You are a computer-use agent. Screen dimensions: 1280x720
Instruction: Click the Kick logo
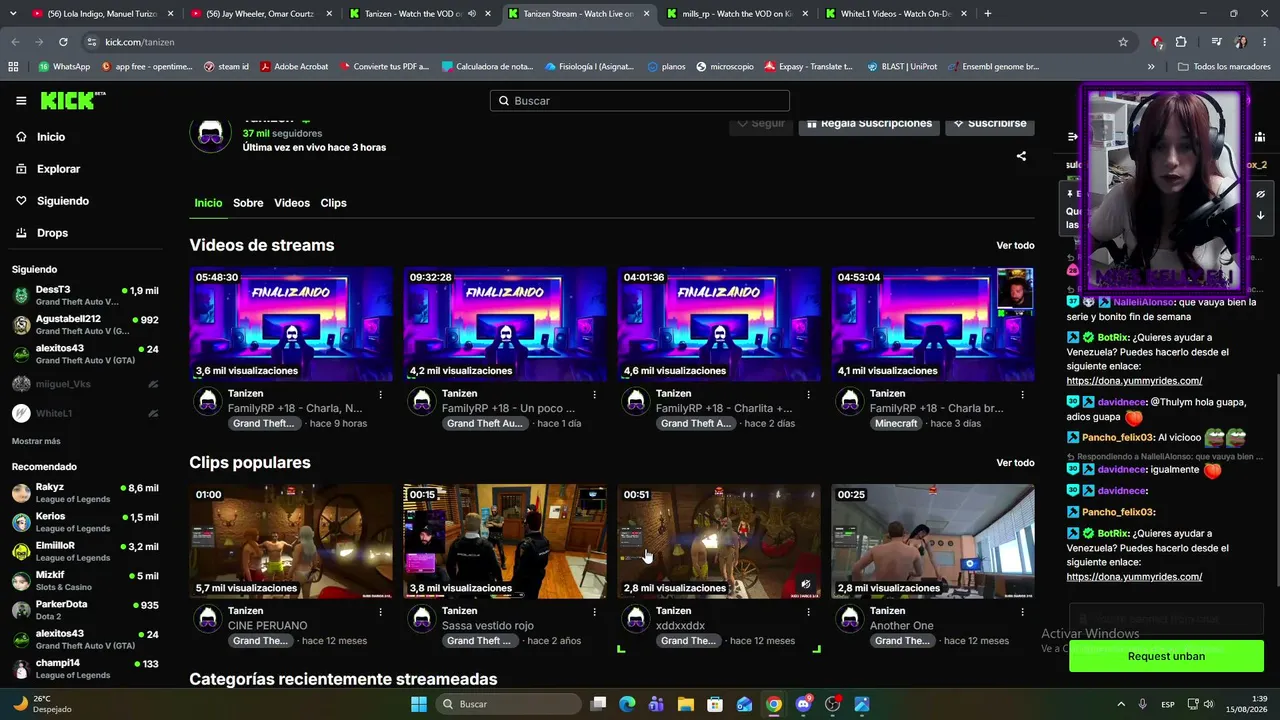[x=73, y=100]
